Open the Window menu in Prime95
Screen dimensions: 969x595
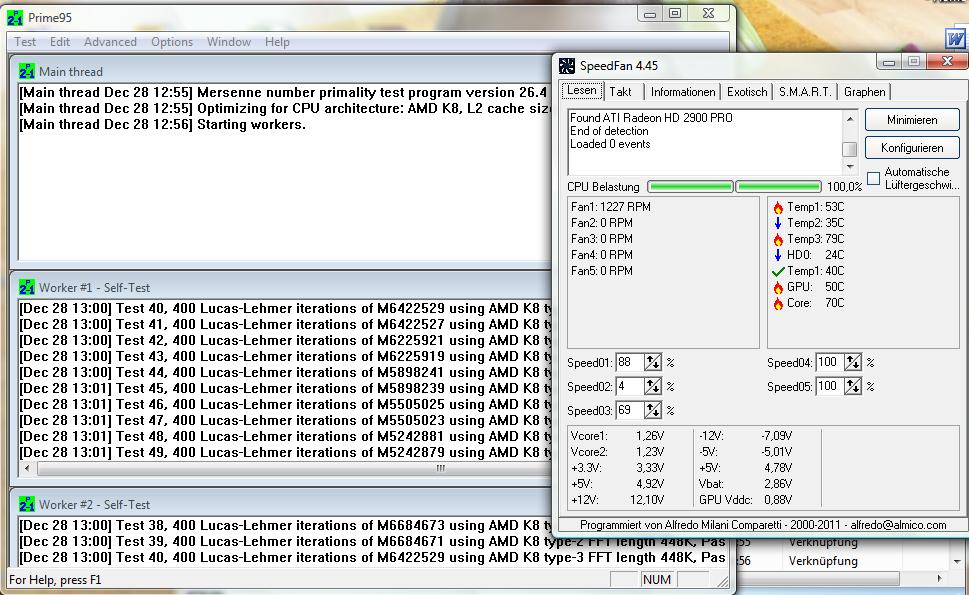[x=229, y=42]
